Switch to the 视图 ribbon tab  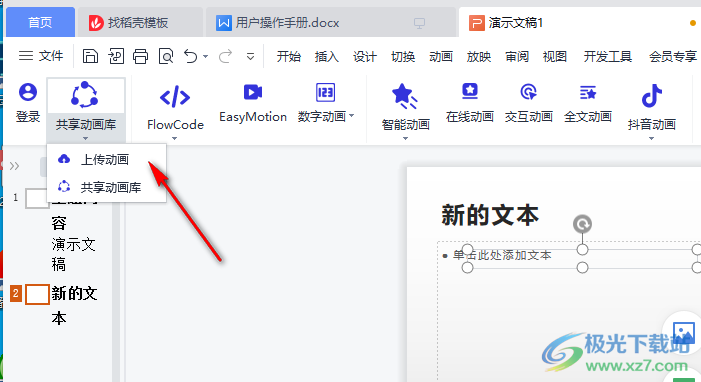coord(555,56)
